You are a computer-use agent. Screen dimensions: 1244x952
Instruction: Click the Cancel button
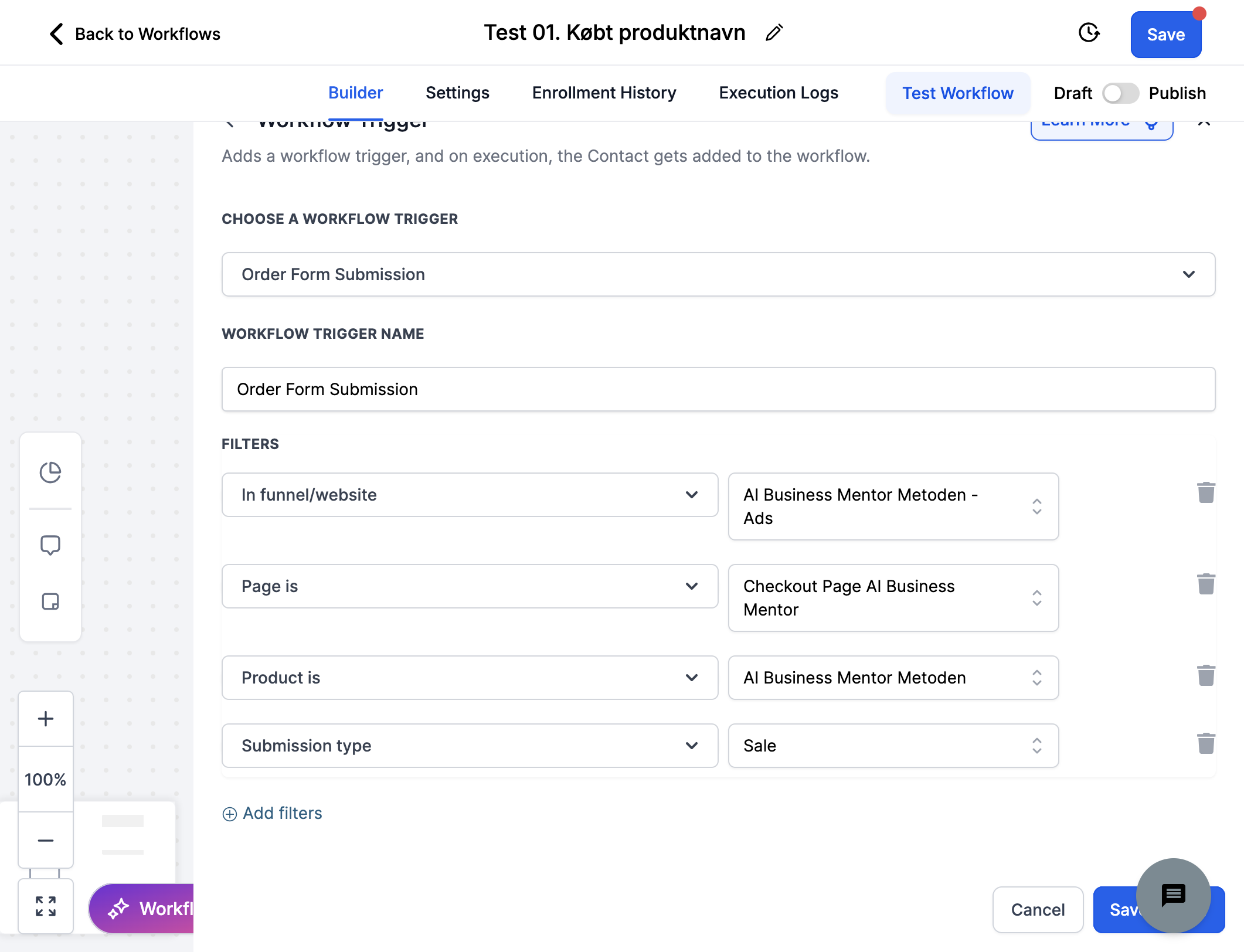click(x=1038, y=910)
